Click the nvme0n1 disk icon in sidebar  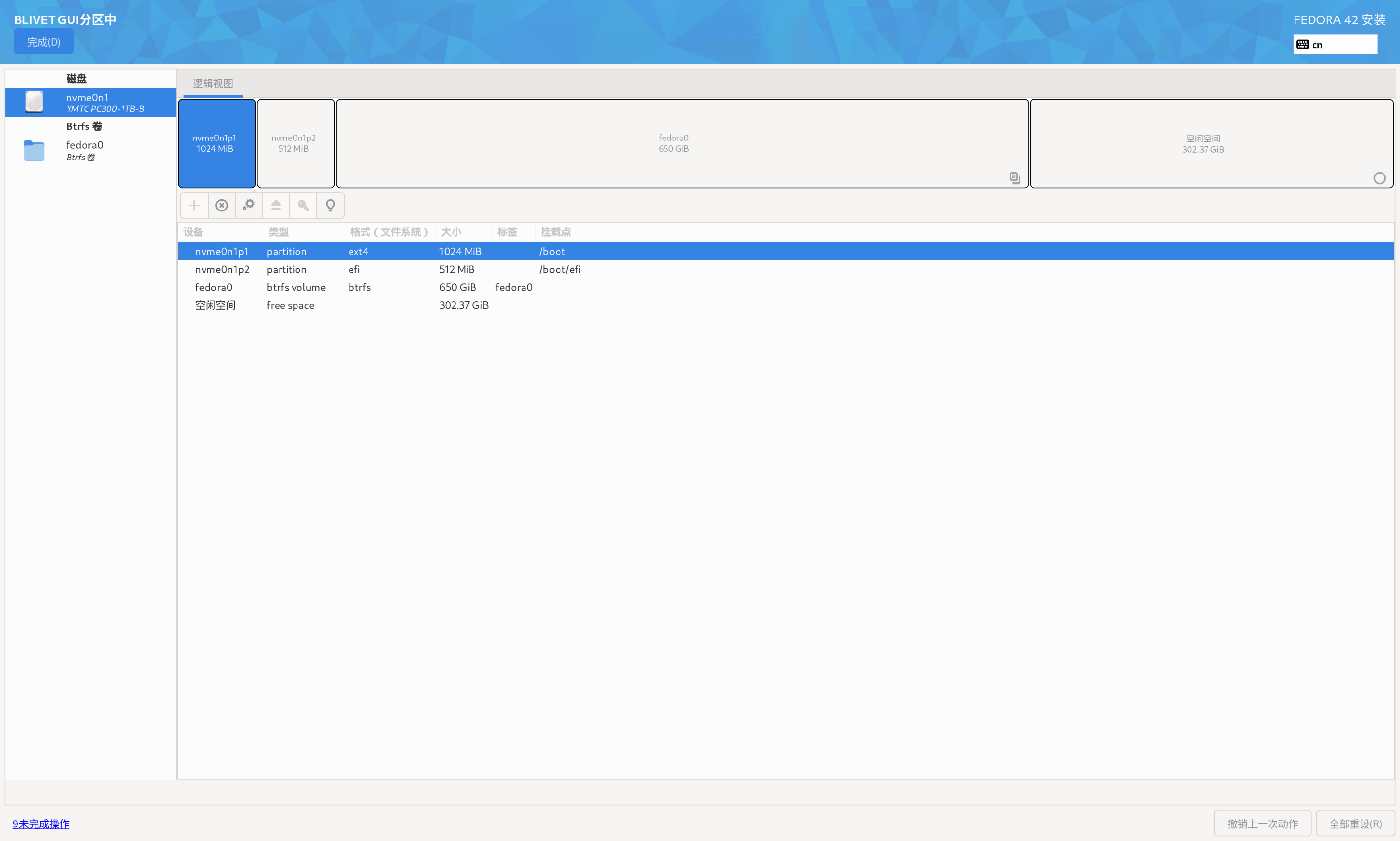(x=35, y=102)
